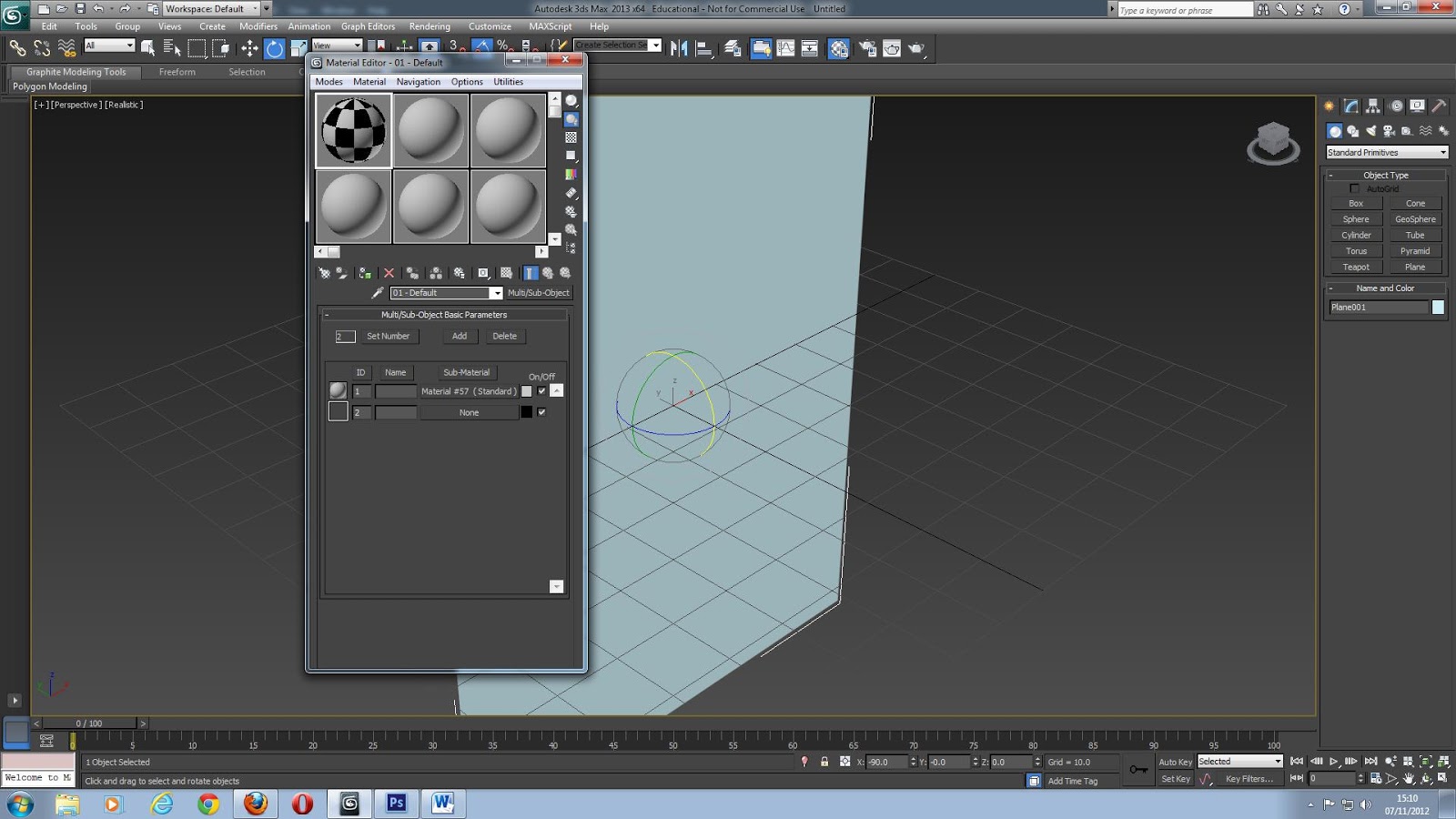Screen dimensions: 1456x819
Task: Open Render Setup from main toolbar
Action: [x=867, y=47]
